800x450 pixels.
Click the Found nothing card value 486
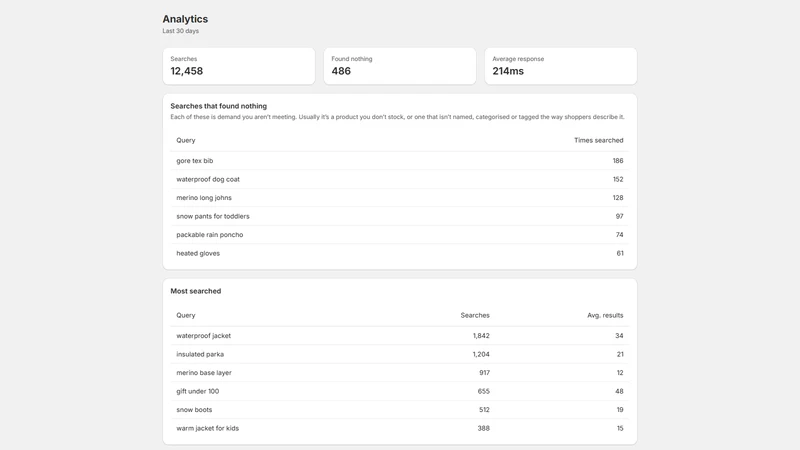341,71
